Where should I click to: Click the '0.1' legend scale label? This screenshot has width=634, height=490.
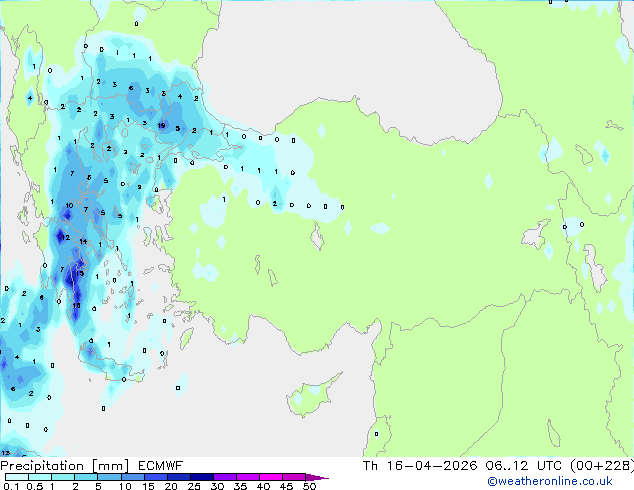pos(11,486)
